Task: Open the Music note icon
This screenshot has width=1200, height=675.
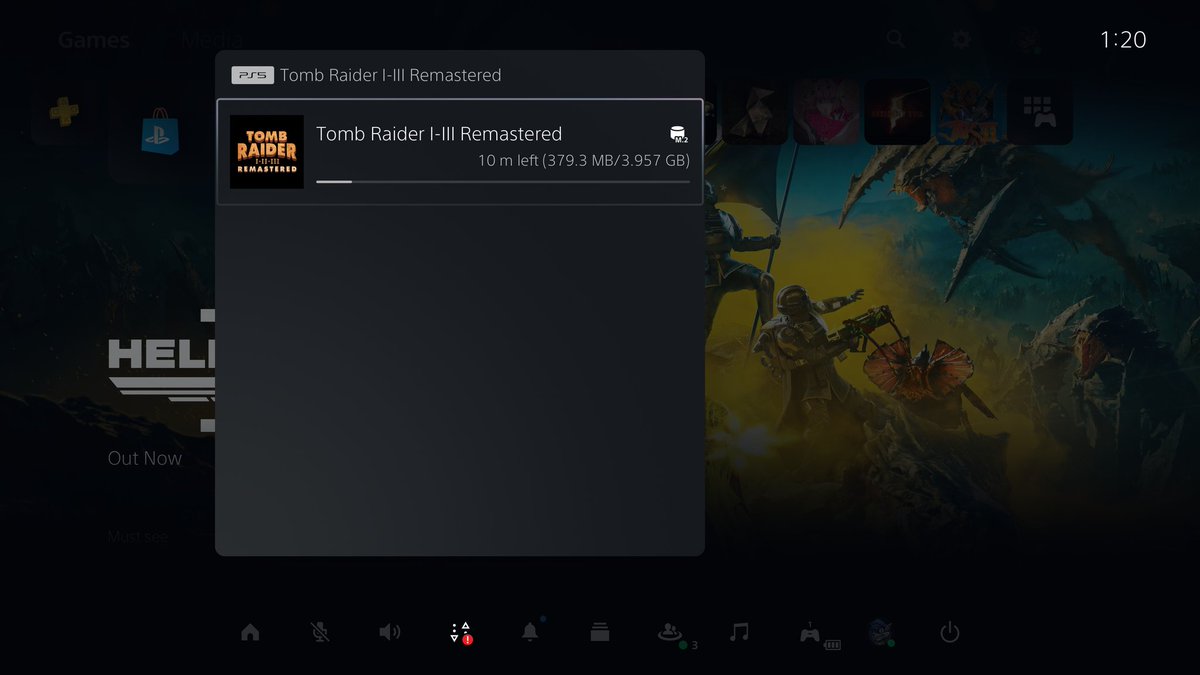Action: coord(740,632)
